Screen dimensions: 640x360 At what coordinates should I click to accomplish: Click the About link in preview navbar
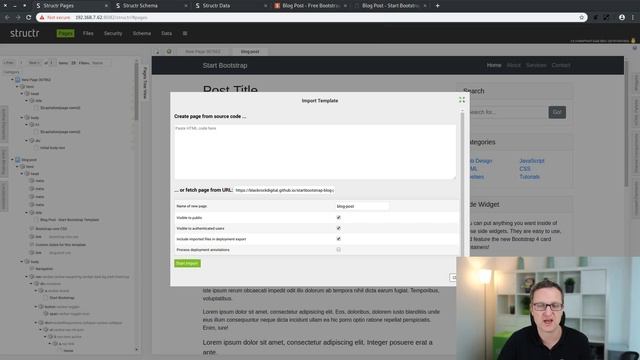[x=513, y=65]
